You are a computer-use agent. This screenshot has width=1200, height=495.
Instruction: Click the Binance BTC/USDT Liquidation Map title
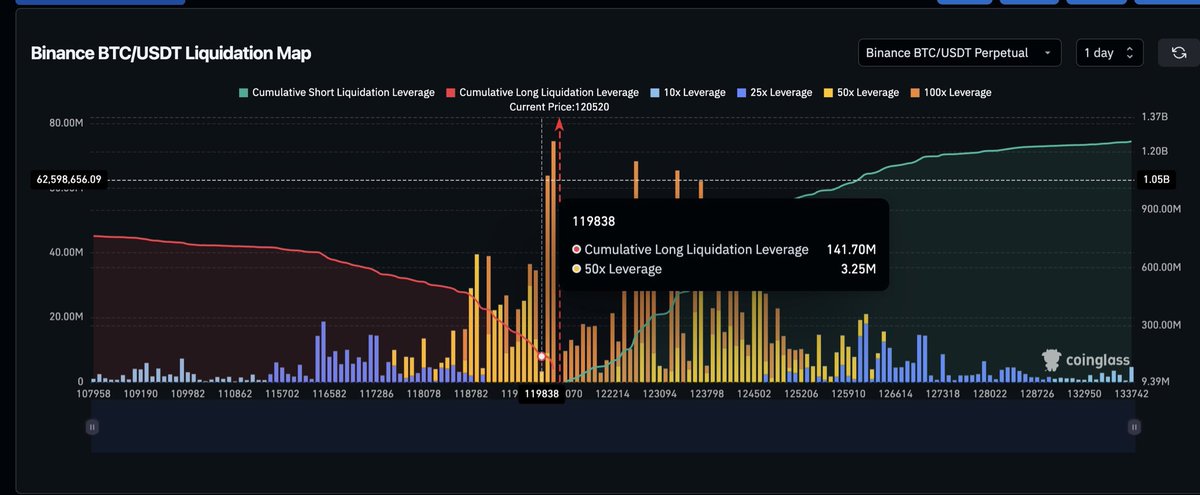(171, 54)
